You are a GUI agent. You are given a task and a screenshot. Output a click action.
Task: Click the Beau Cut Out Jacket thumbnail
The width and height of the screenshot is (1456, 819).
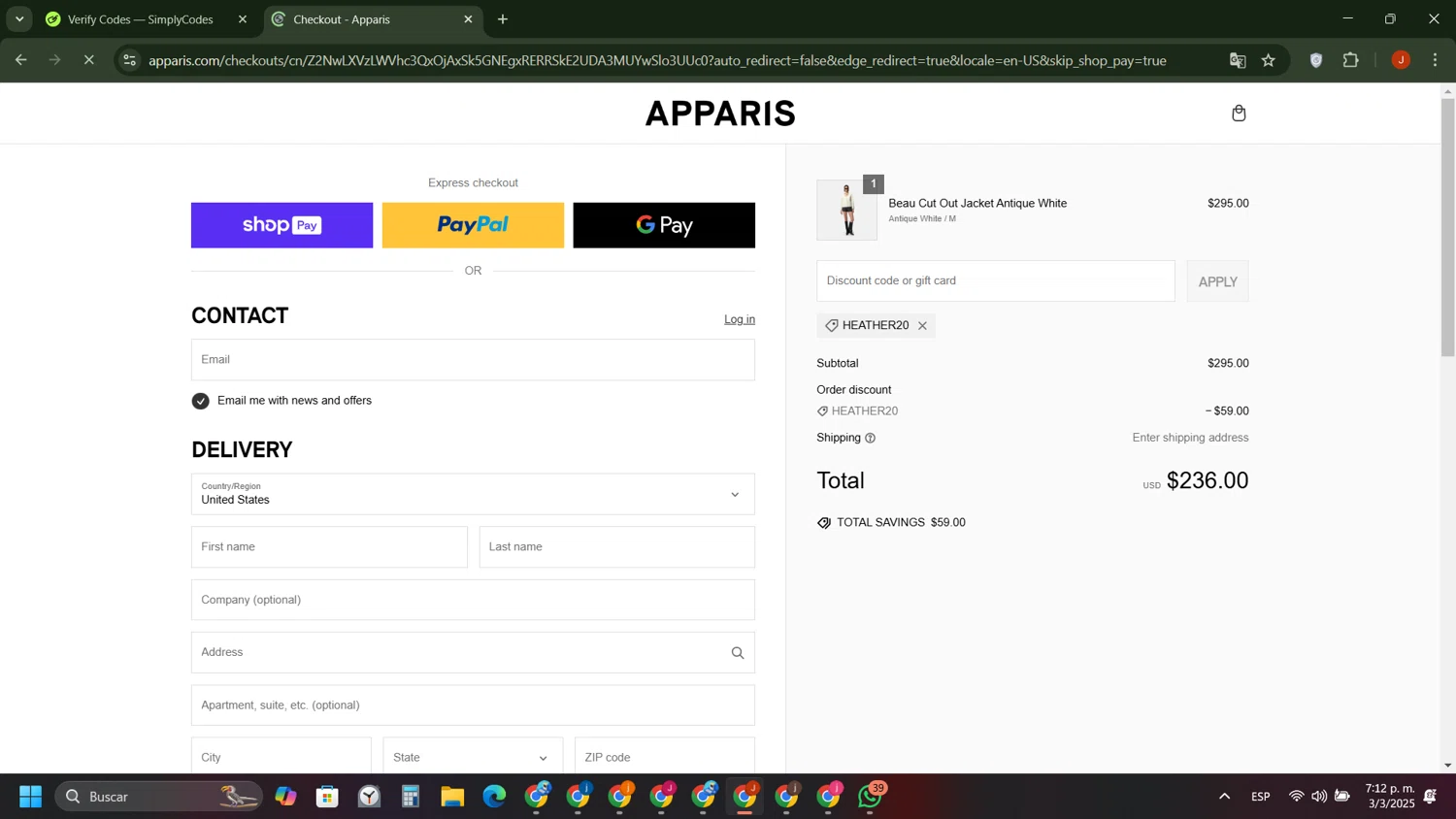(x=846, y=210)
